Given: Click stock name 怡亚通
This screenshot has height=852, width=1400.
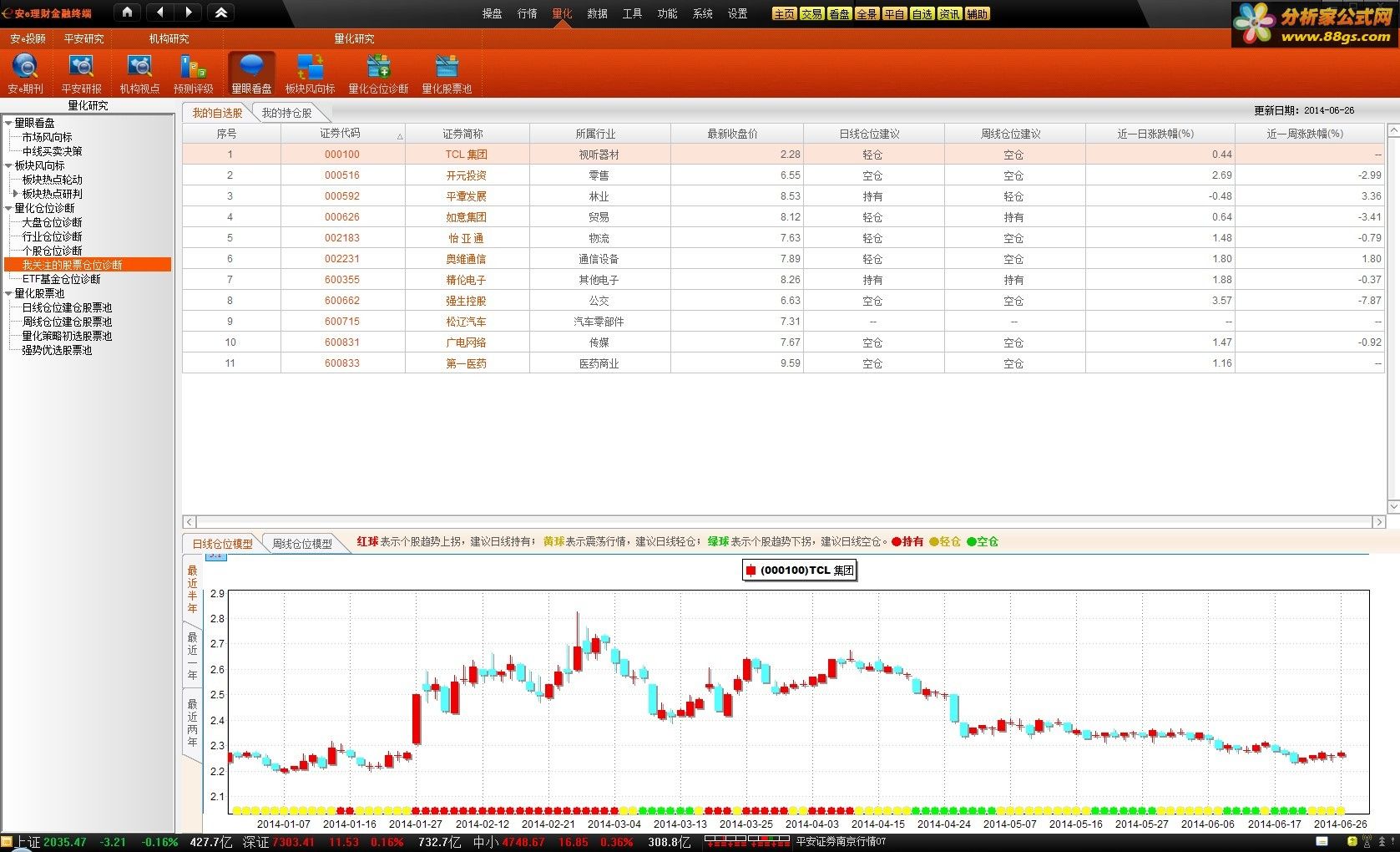Looking at the screenshot, I should [466, 238].
